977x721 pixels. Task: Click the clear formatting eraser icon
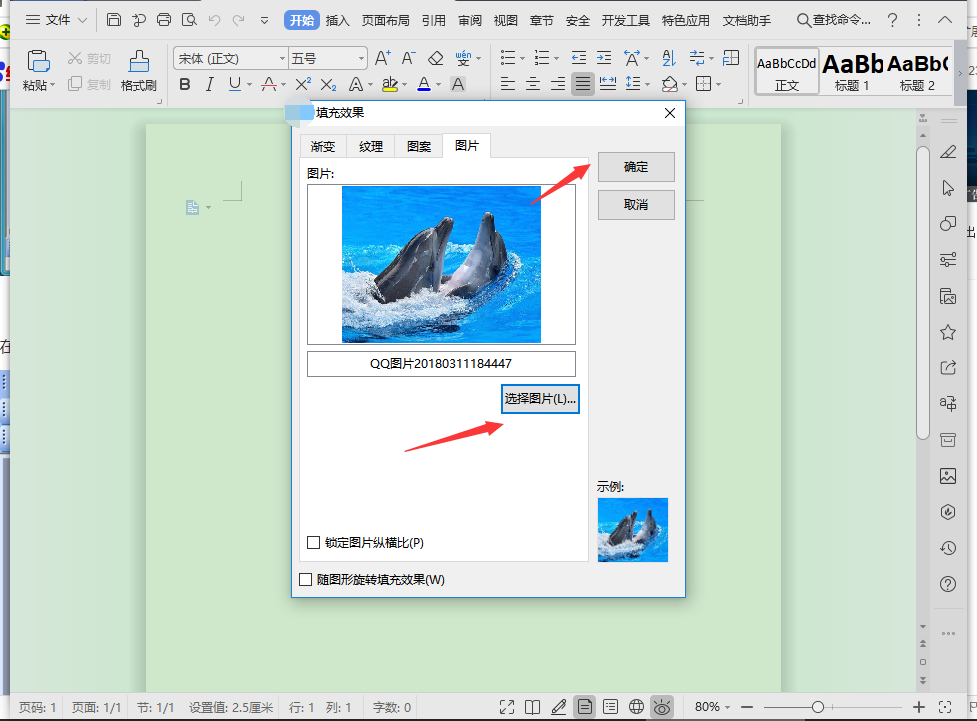point(435,59)
